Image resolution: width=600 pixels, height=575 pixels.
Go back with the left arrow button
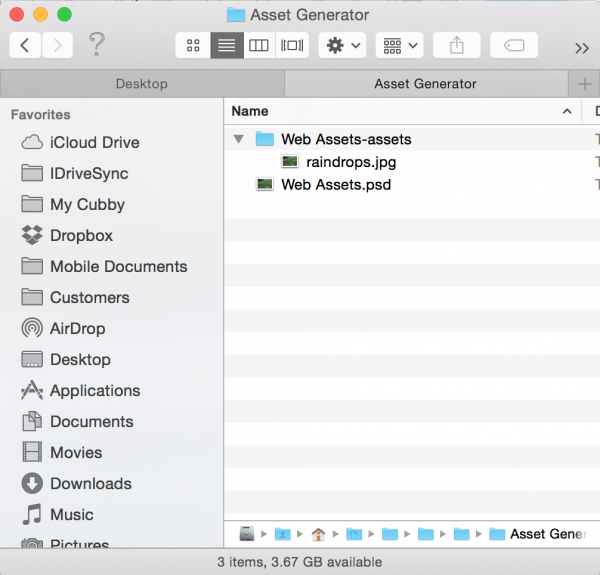tap(25, 46)
